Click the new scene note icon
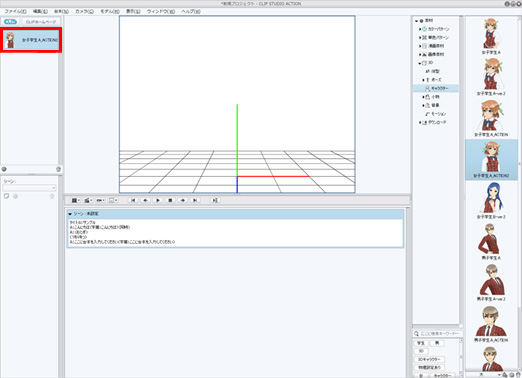The width and height of the screenshot is (522, 378). [6, 196]
